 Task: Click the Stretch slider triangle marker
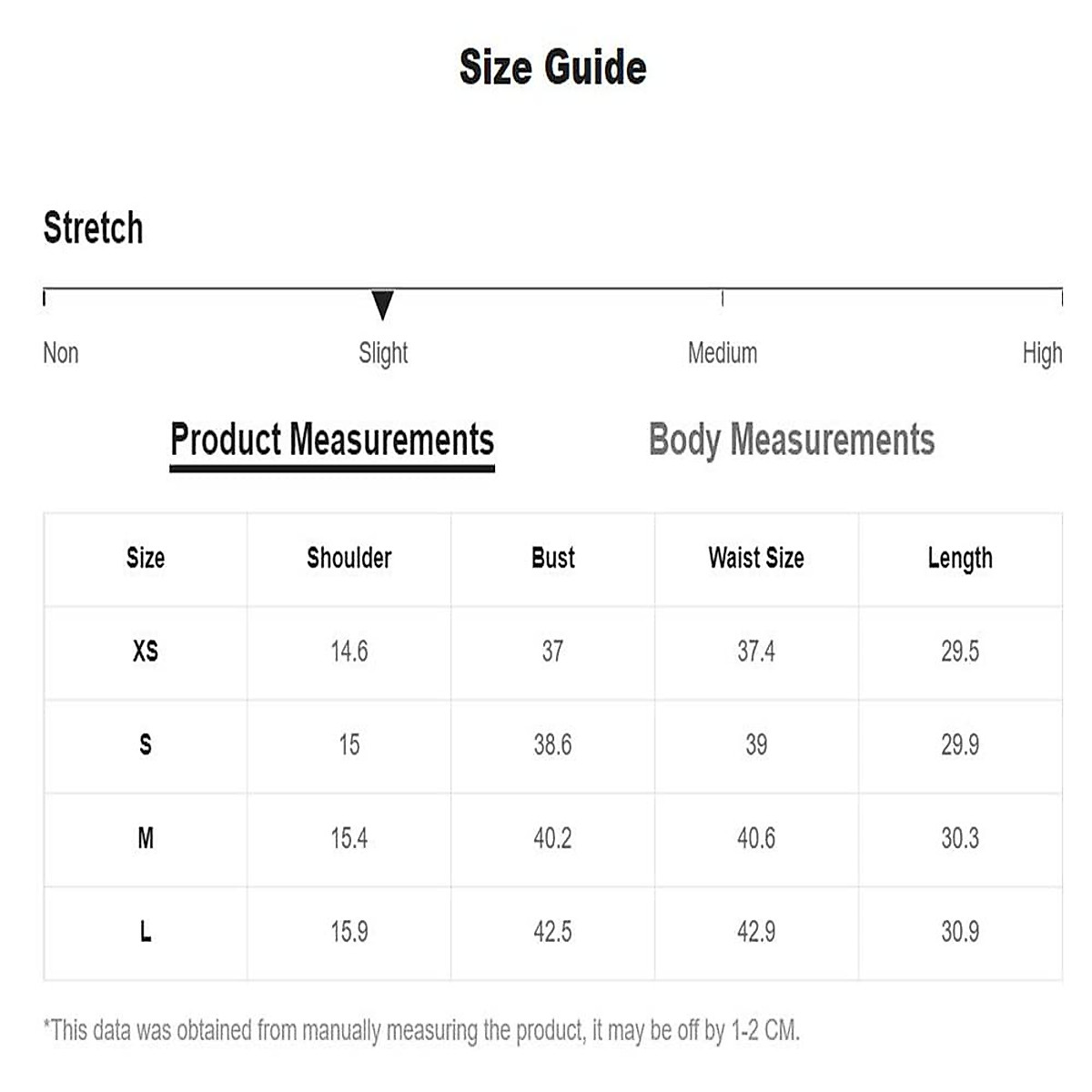tap(383, 304)
